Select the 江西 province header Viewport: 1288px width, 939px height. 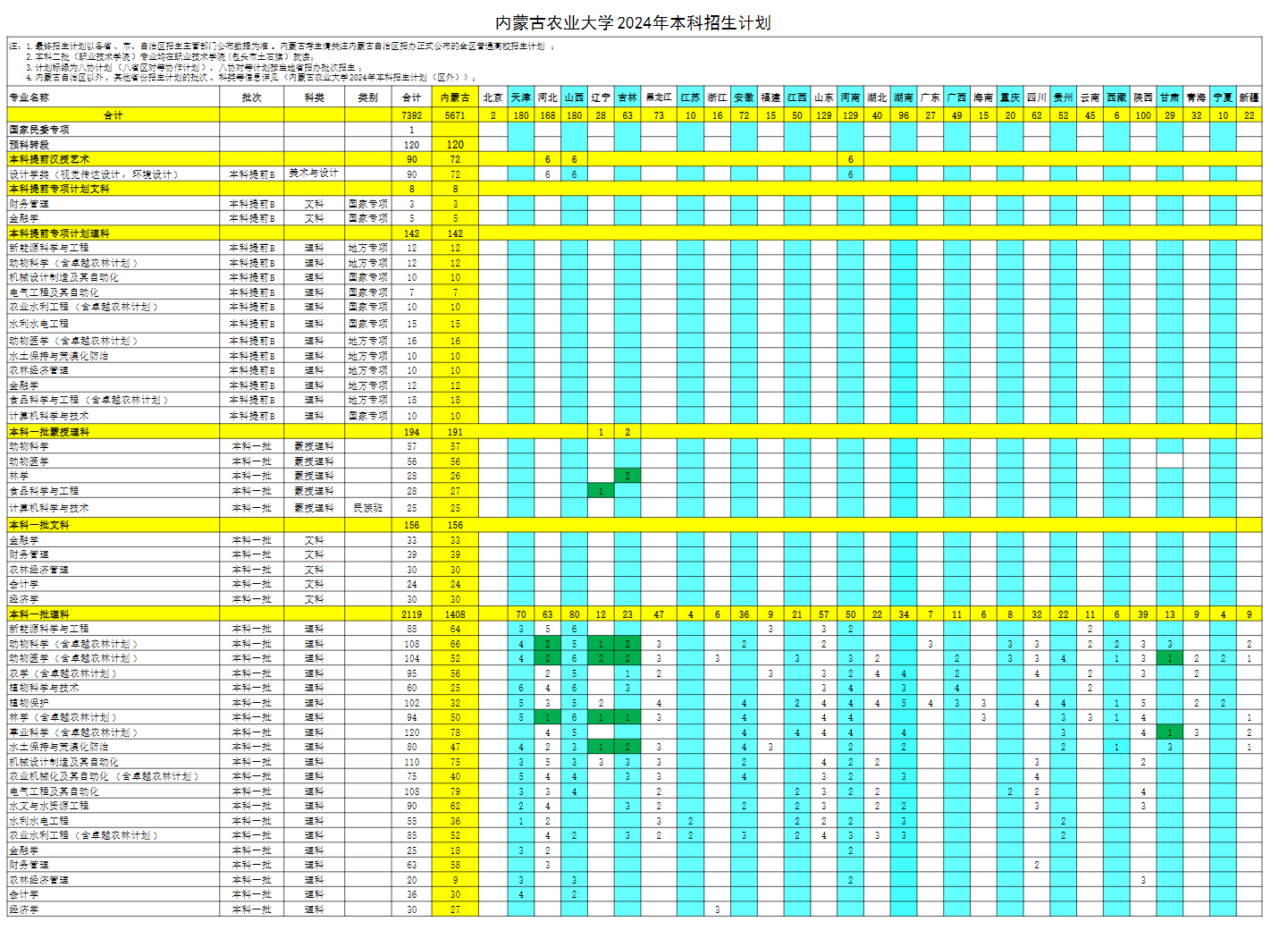(x=797, y=97)
